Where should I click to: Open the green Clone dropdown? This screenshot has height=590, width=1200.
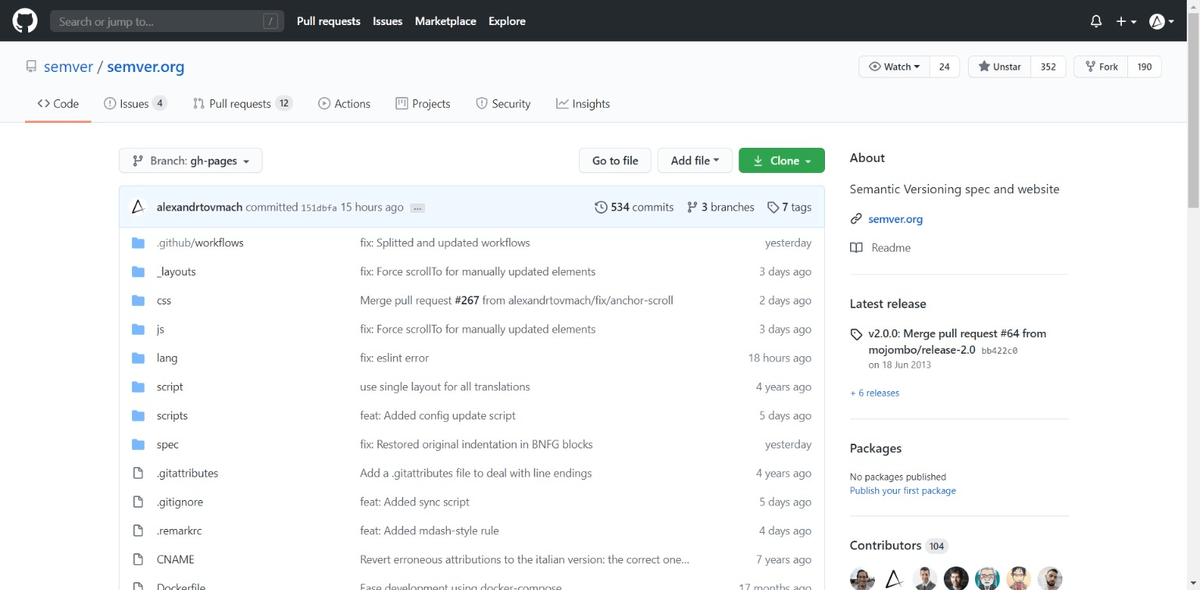(x=782, y=160)
